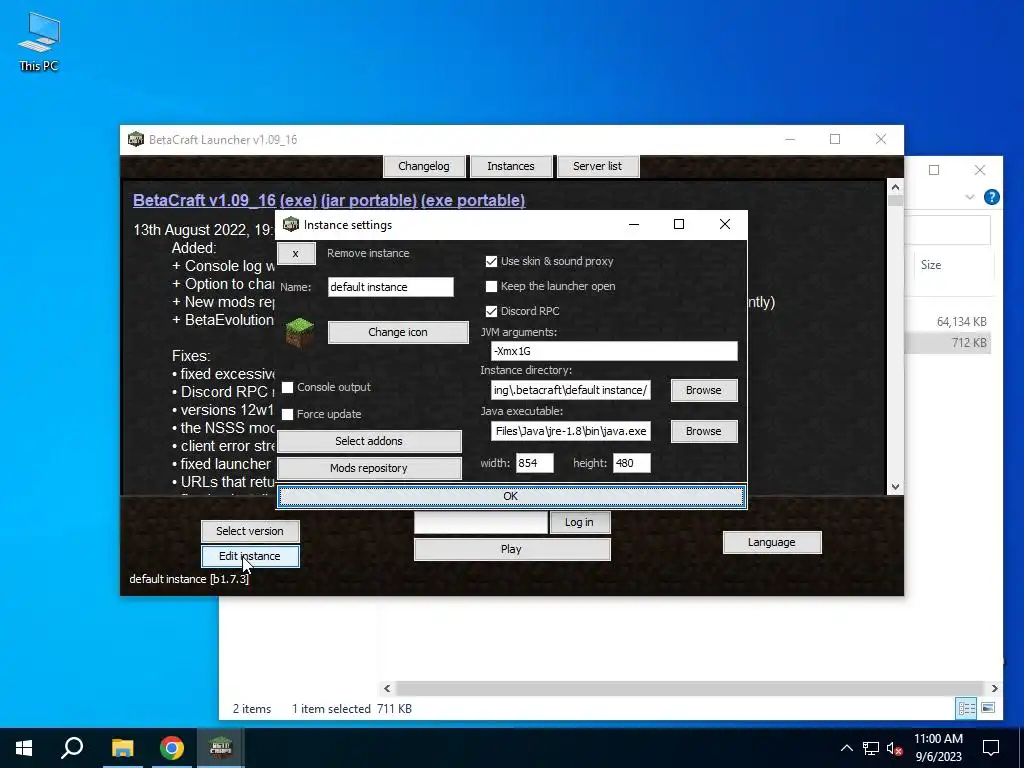Expand the Explorer ribbon chevron
Screen dimensions: 1024x768
point(970,197)
